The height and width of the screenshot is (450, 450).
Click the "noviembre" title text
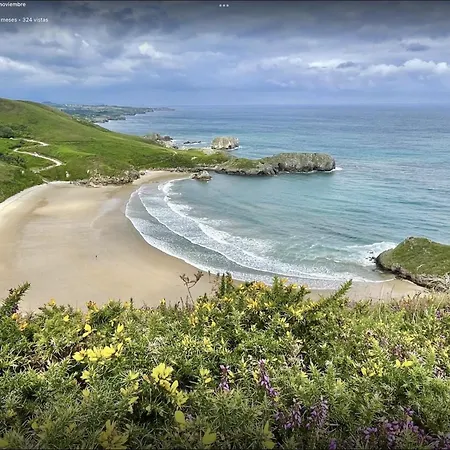pos(13,5)
